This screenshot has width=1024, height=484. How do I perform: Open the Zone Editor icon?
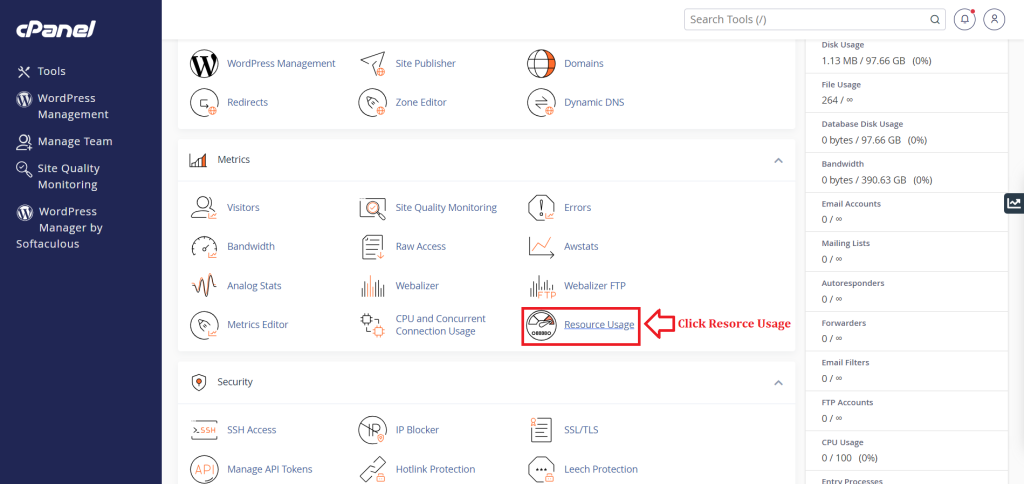coord(373,103)
